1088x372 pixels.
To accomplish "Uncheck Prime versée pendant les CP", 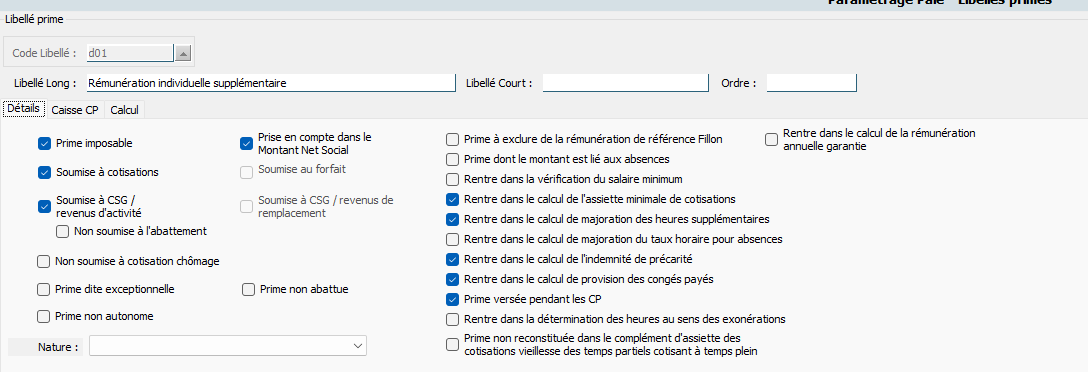I will point(452,300).
